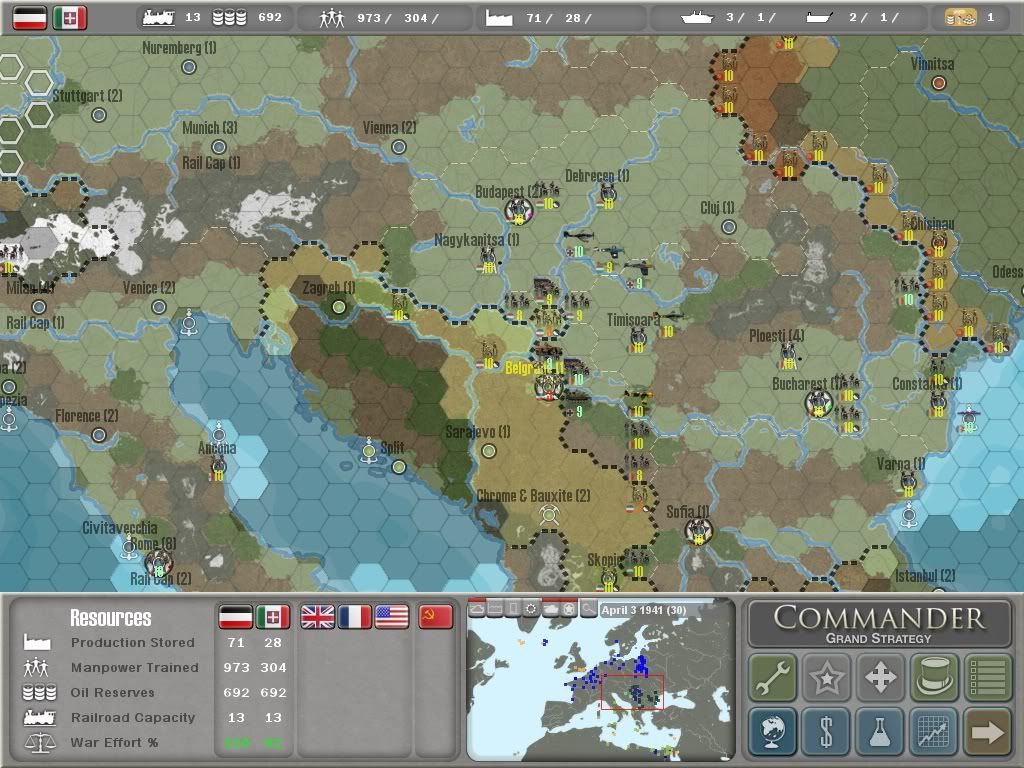Open the dollar sign purchase screen
The height and width of the screenshot is (768, 1024).
[826, 731]
